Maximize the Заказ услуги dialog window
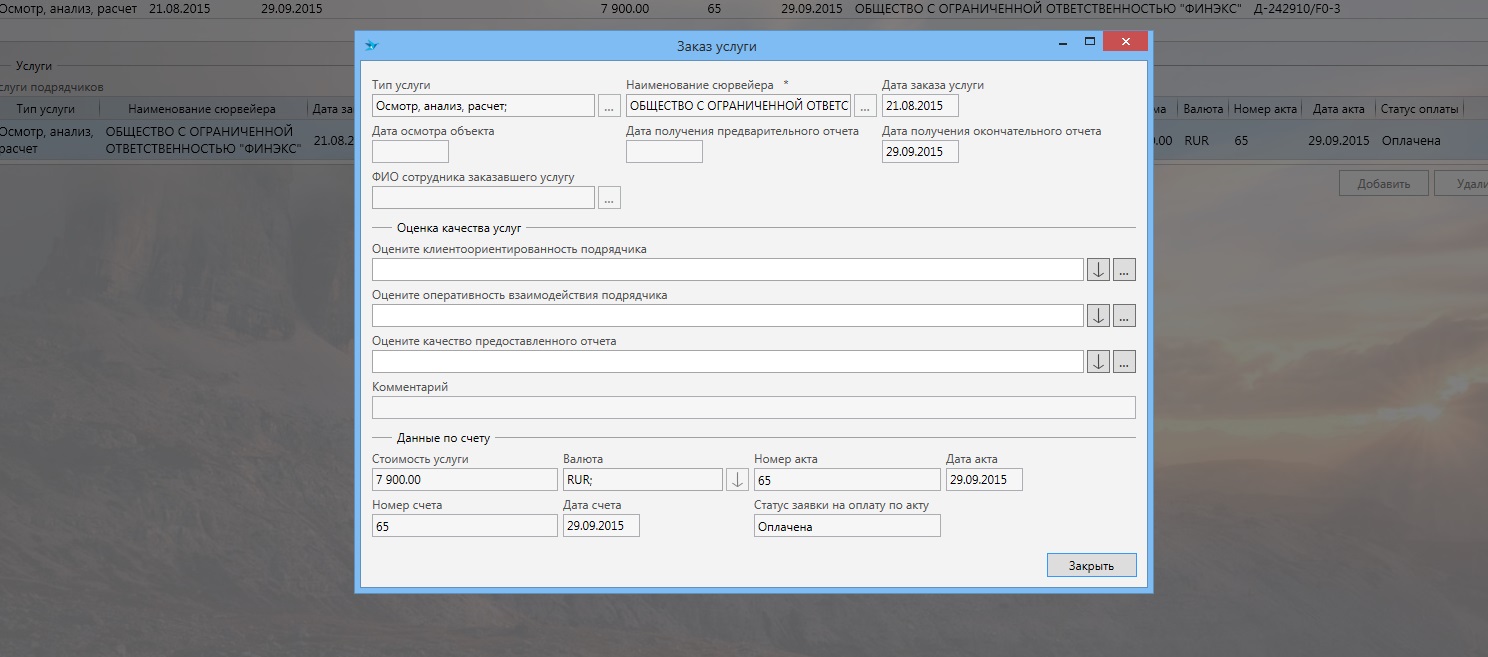The image size is (1488, 657). [x=1089, y=42]
